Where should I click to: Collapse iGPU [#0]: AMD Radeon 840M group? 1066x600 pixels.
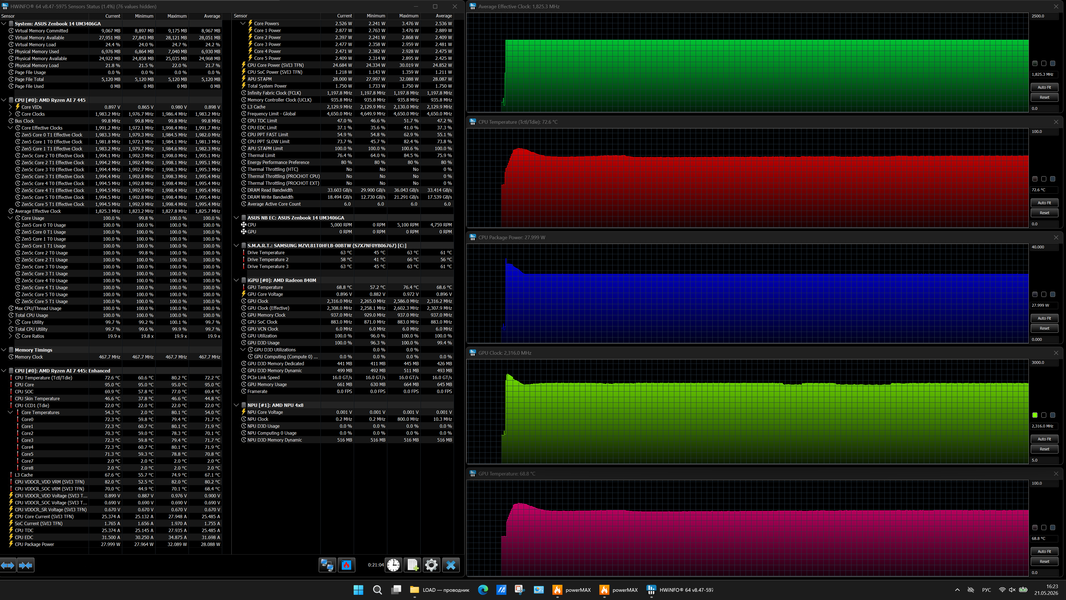[x=237, y=280]
